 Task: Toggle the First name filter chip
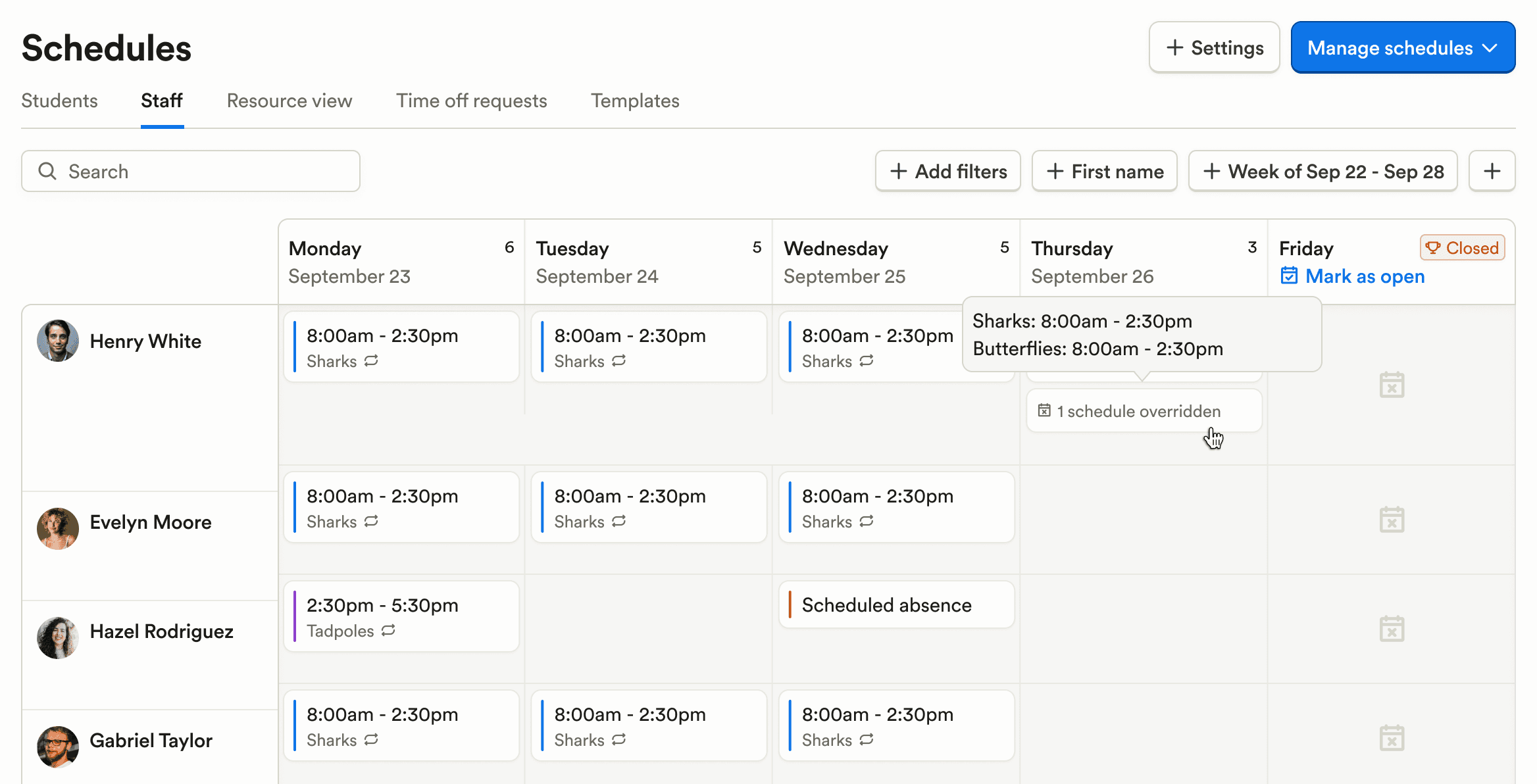[x=1104, y=171]
